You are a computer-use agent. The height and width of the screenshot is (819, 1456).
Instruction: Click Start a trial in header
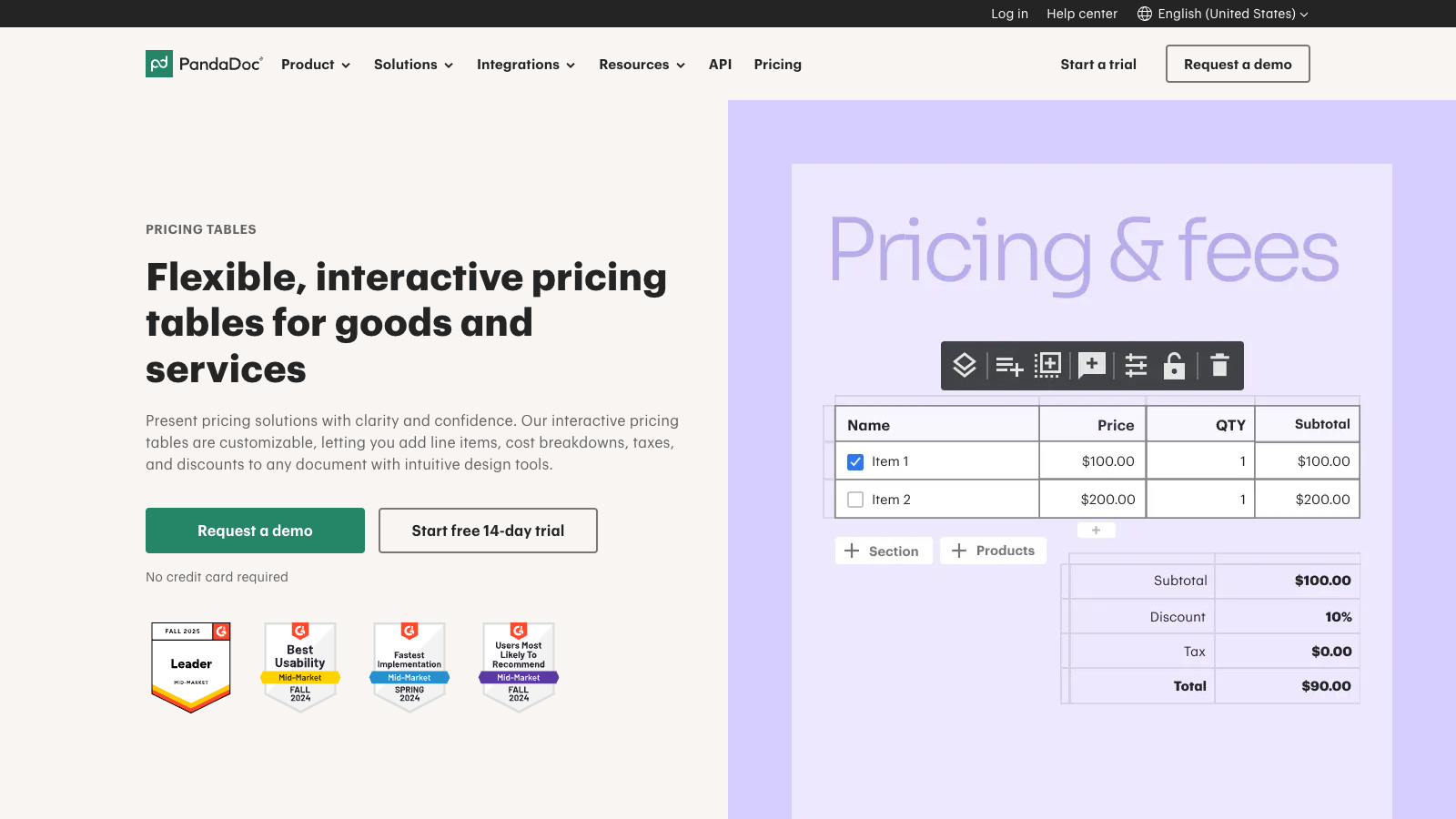pos(1098,65)
